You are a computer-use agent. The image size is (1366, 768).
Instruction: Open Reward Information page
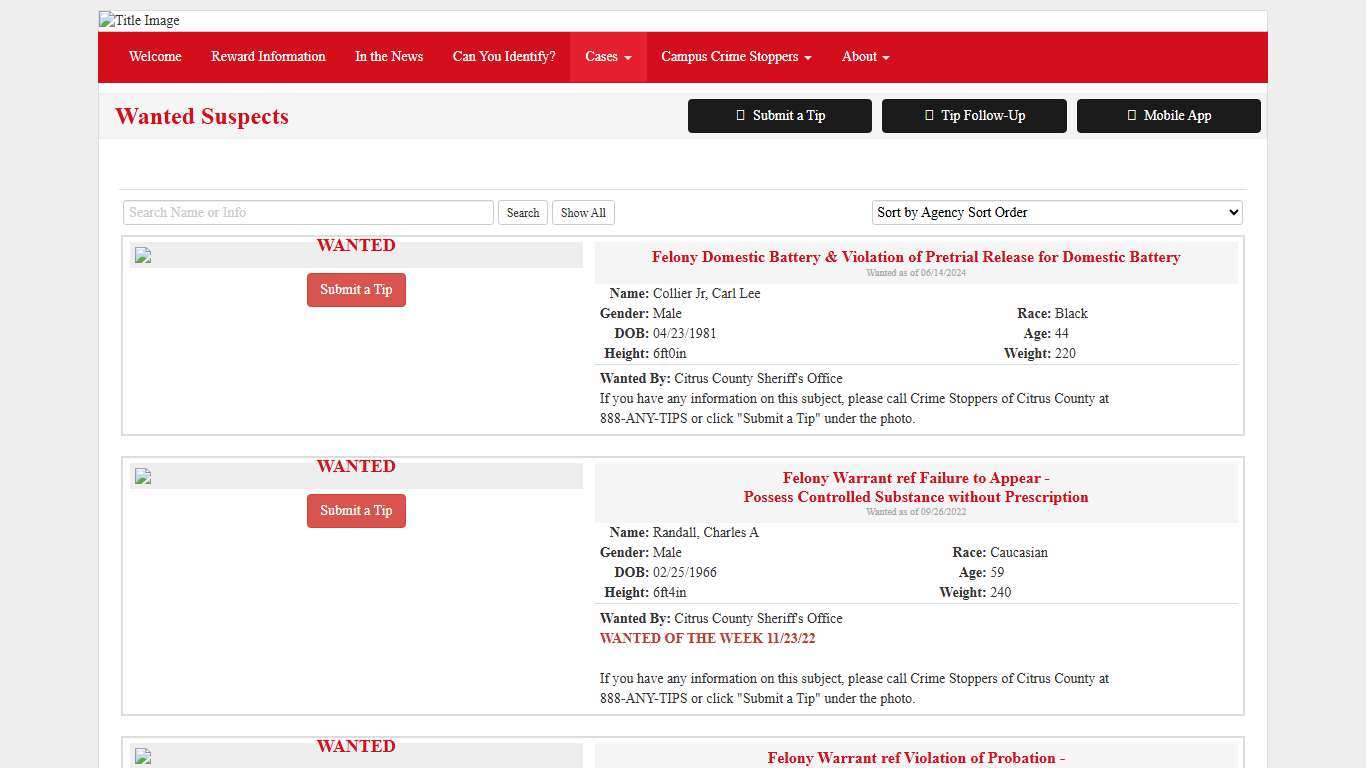pos(268,57)
